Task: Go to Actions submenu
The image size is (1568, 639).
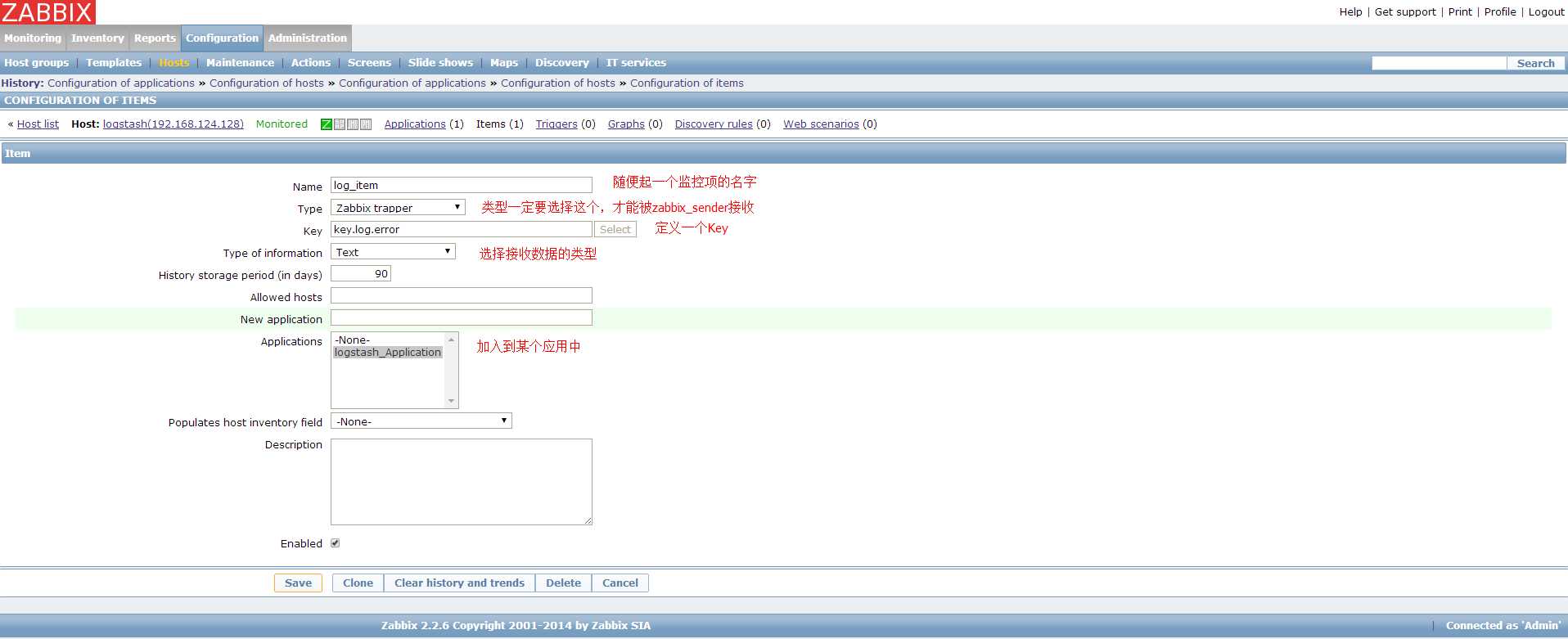Action: pyautogui.click(x=311, y=62)
